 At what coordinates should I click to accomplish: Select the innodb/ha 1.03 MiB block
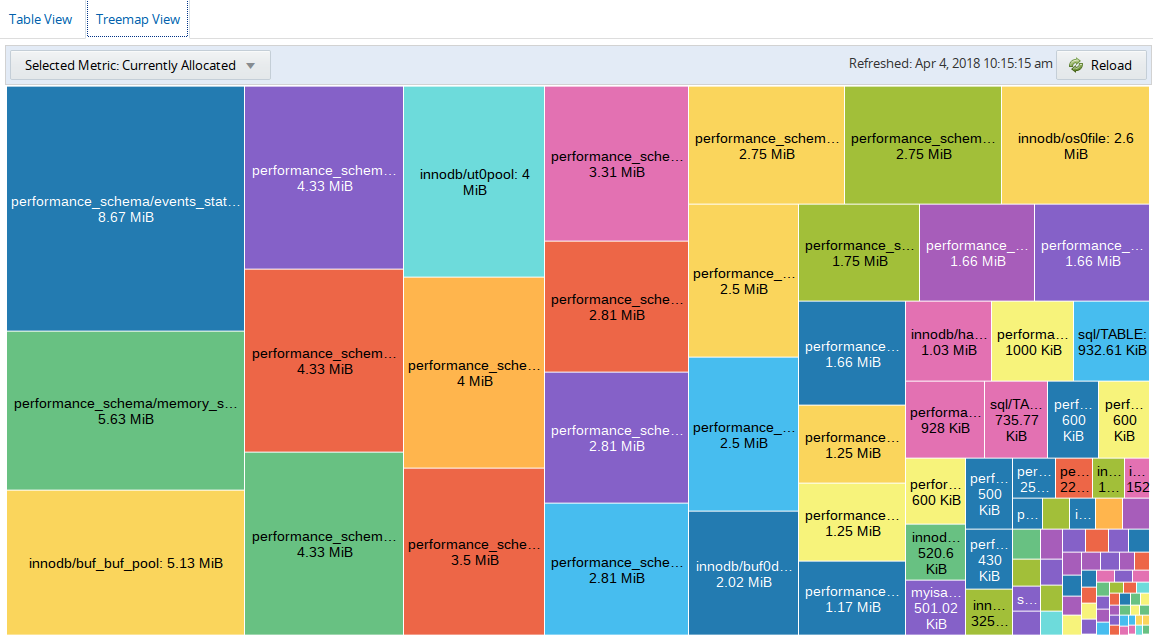pos(949,342)
